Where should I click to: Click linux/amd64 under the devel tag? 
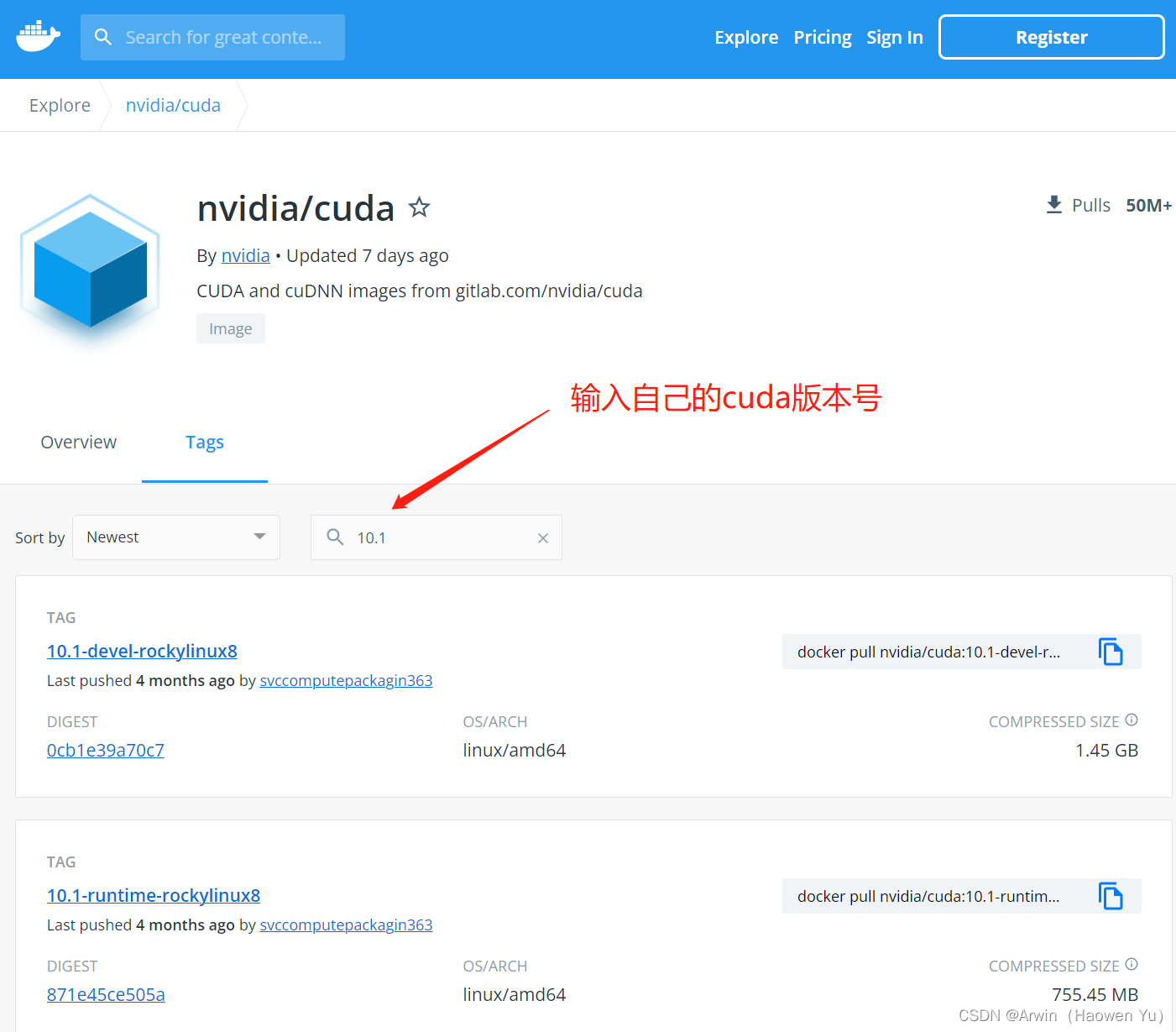tap(515, 750)
